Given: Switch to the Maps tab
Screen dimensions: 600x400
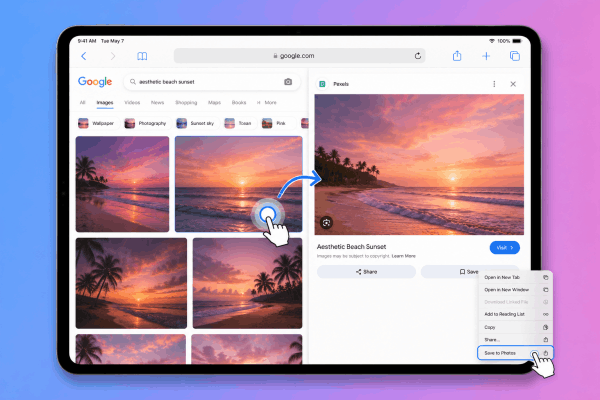Looking at the screenshot, I should click(x=214, y=103).
